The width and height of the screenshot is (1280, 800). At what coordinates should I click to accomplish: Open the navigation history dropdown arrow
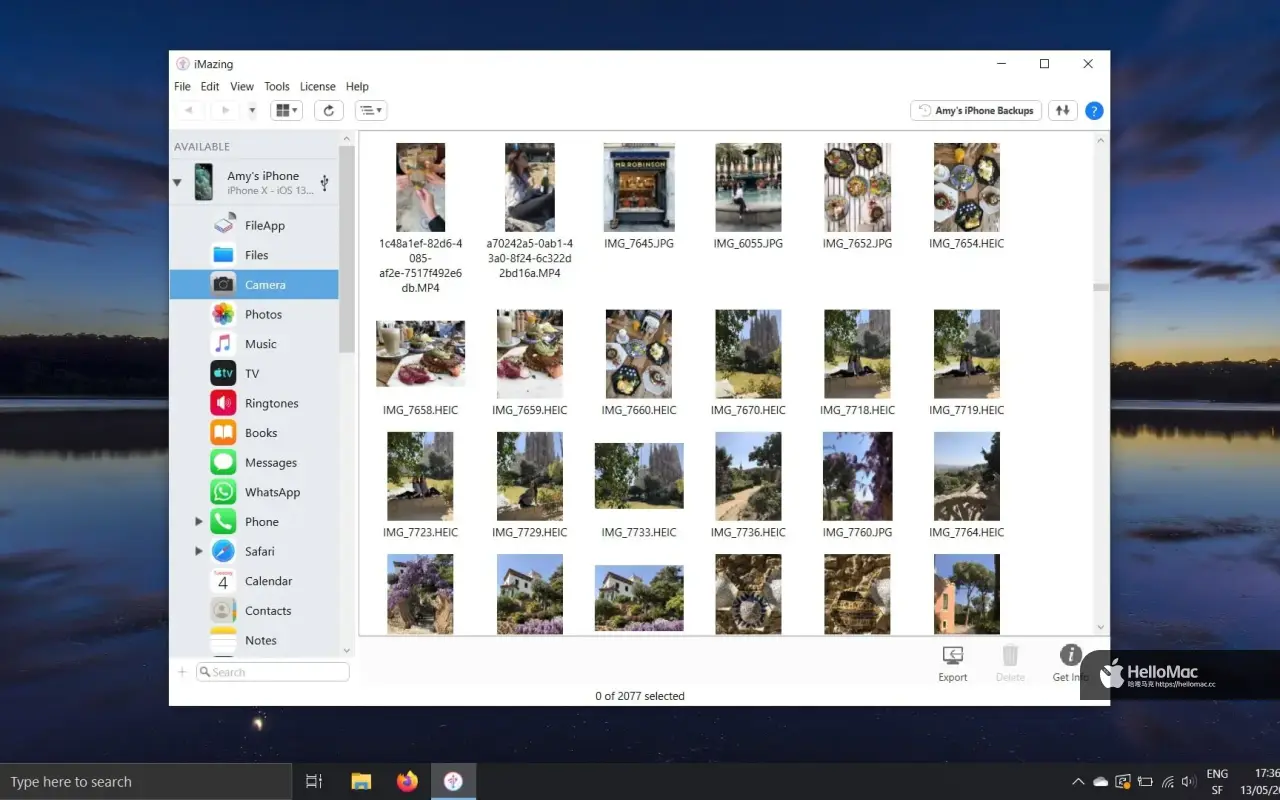tap(252, 110)
